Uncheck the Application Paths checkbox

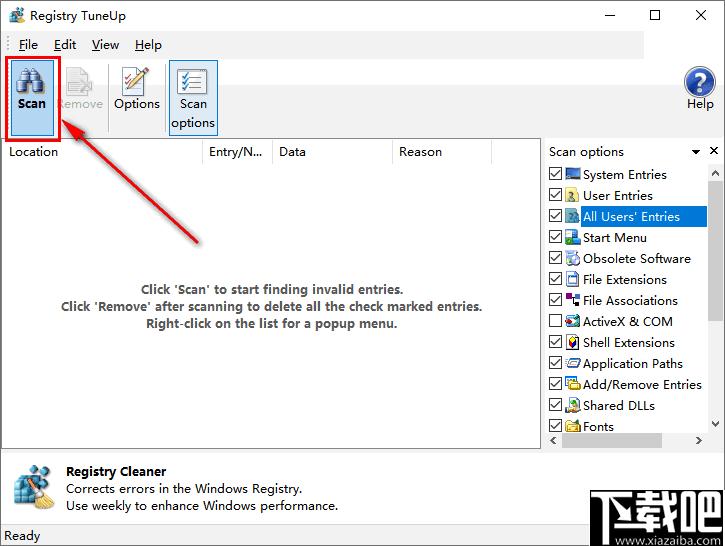[x=555, y=362]
